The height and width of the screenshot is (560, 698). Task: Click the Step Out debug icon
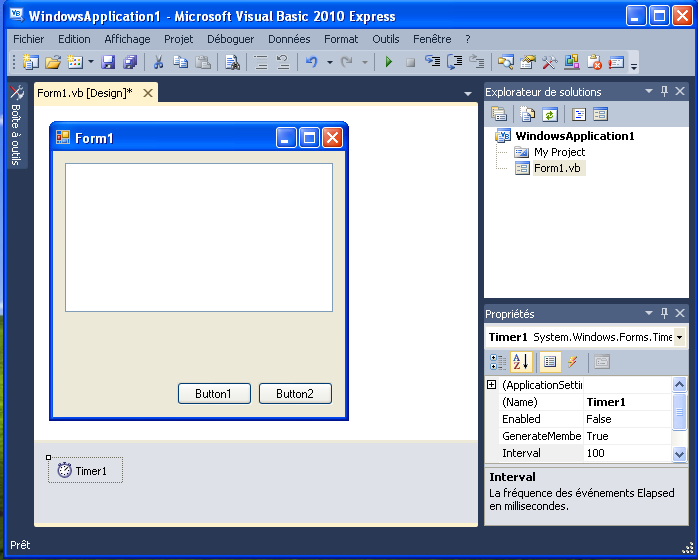[x=477, y=62]
